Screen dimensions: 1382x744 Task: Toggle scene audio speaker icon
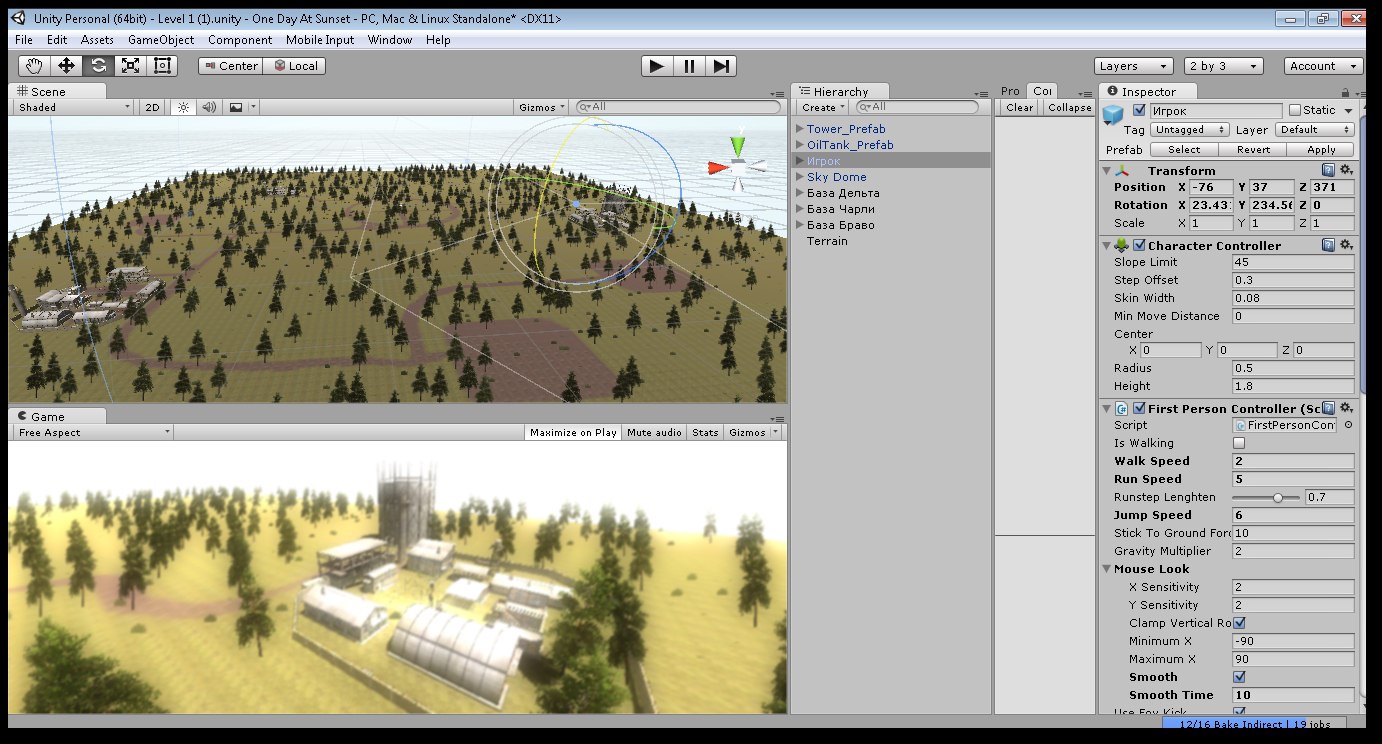(x=209, y=107)
